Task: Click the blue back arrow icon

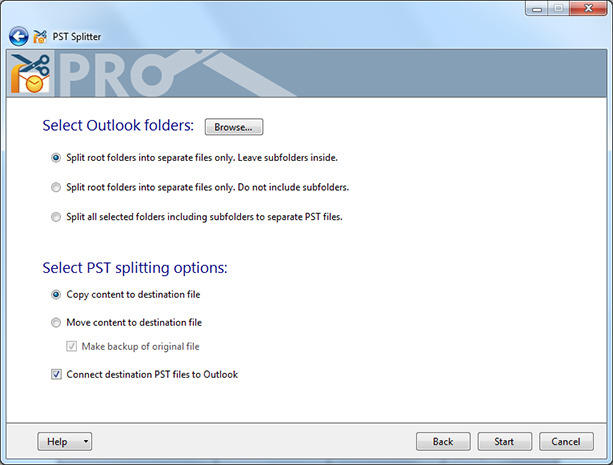Action: click(19, 37)
